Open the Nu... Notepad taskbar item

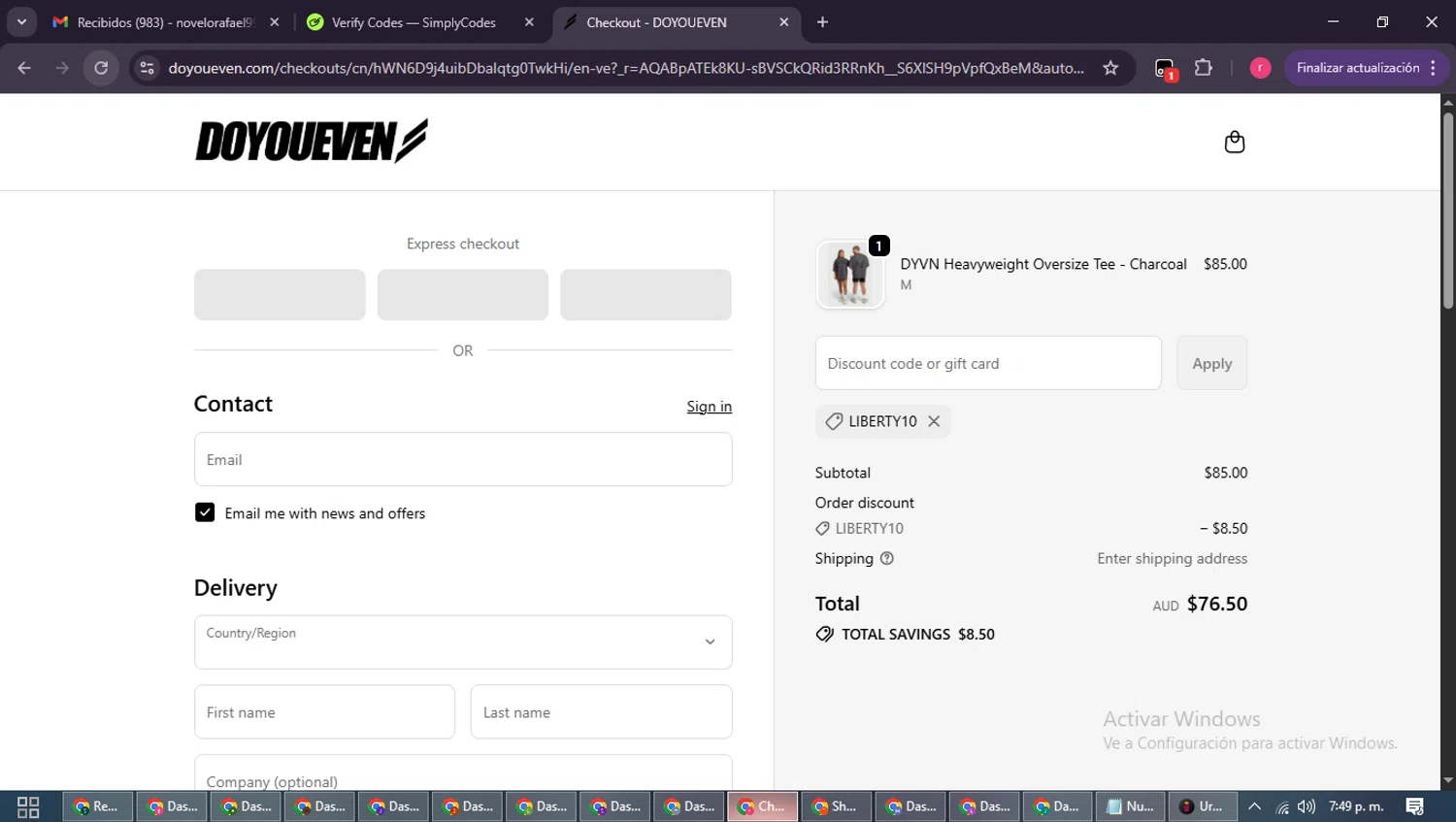[1132, 806]
